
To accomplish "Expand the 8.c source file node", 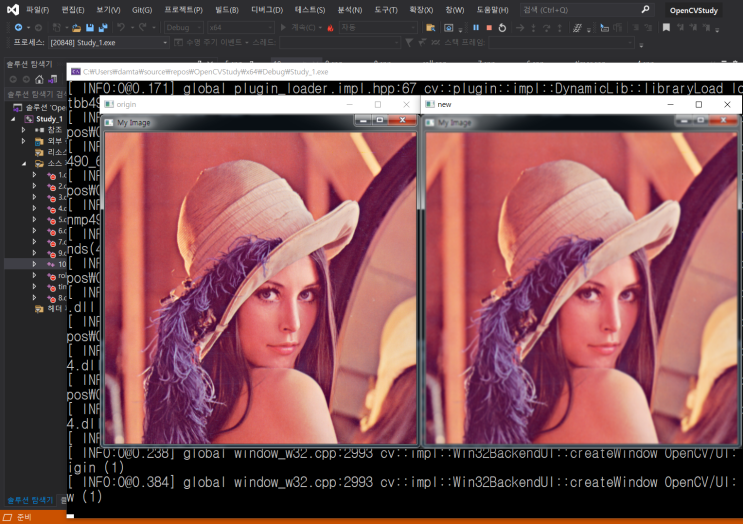I will 34,298.
